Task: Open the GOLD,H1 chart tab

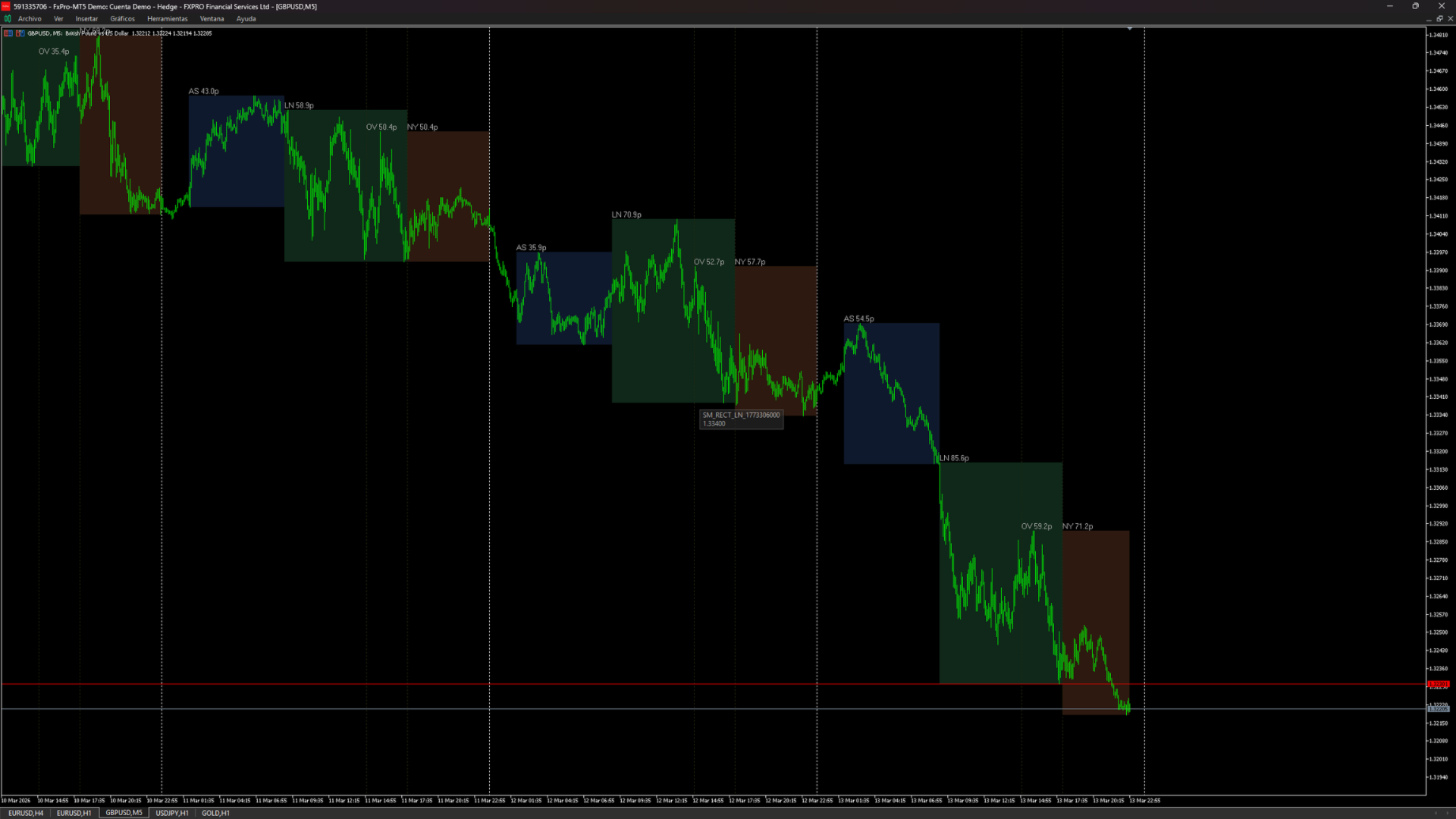Action: (x=215, y=813)
